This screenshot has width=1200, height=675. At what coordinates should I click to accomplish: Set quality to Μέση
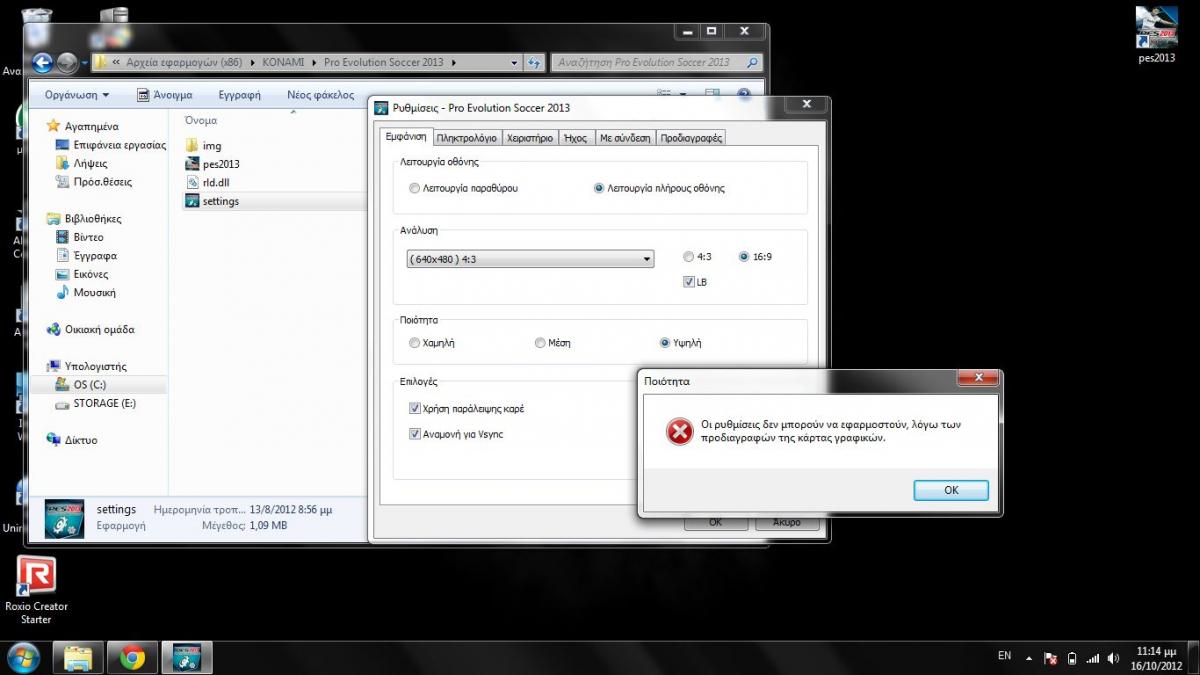click(553, 343)
